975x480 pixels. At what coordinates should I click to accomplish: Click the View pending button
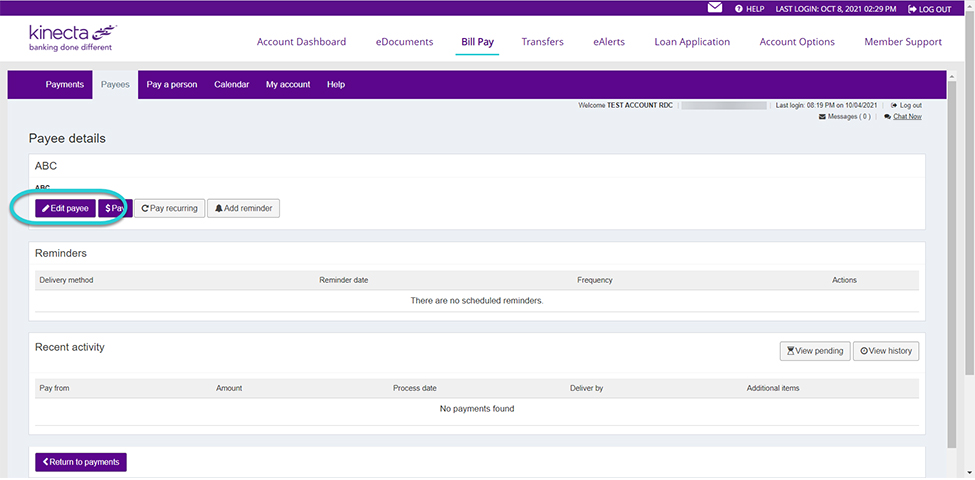(815, 351)
